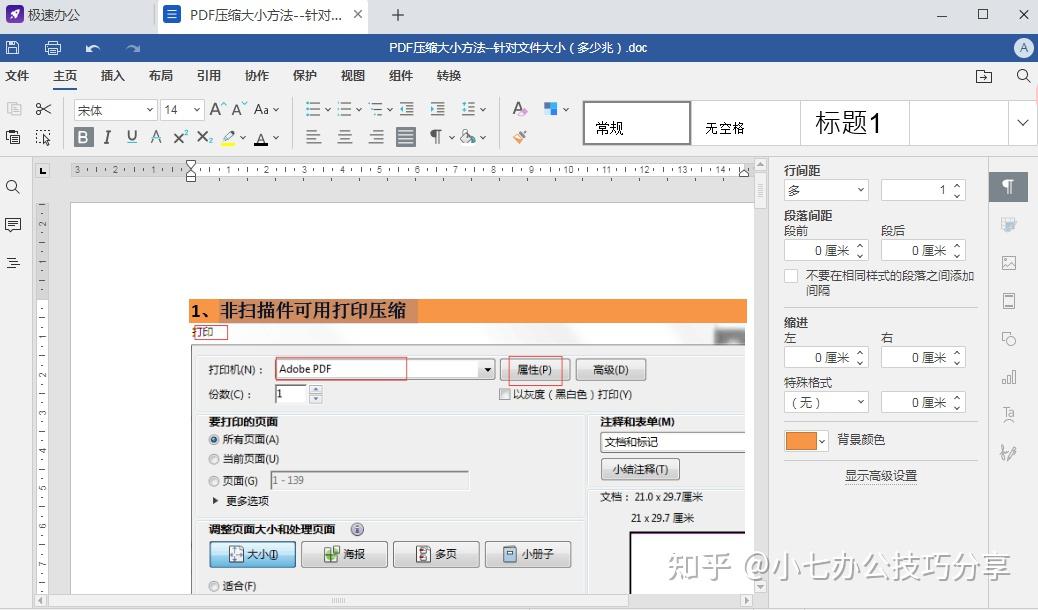Screen dimensions: 1038x610
Task: Expand the styles gallery chevron
Action: point(1023,123)
